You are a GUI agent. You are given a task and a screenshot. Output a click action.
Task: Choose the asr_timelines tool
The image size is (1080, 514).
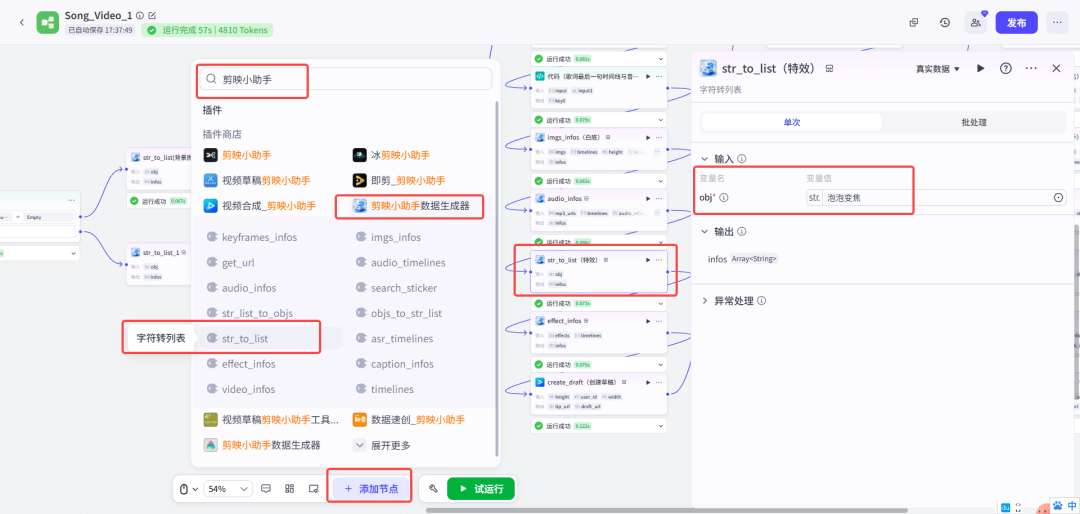394,338
